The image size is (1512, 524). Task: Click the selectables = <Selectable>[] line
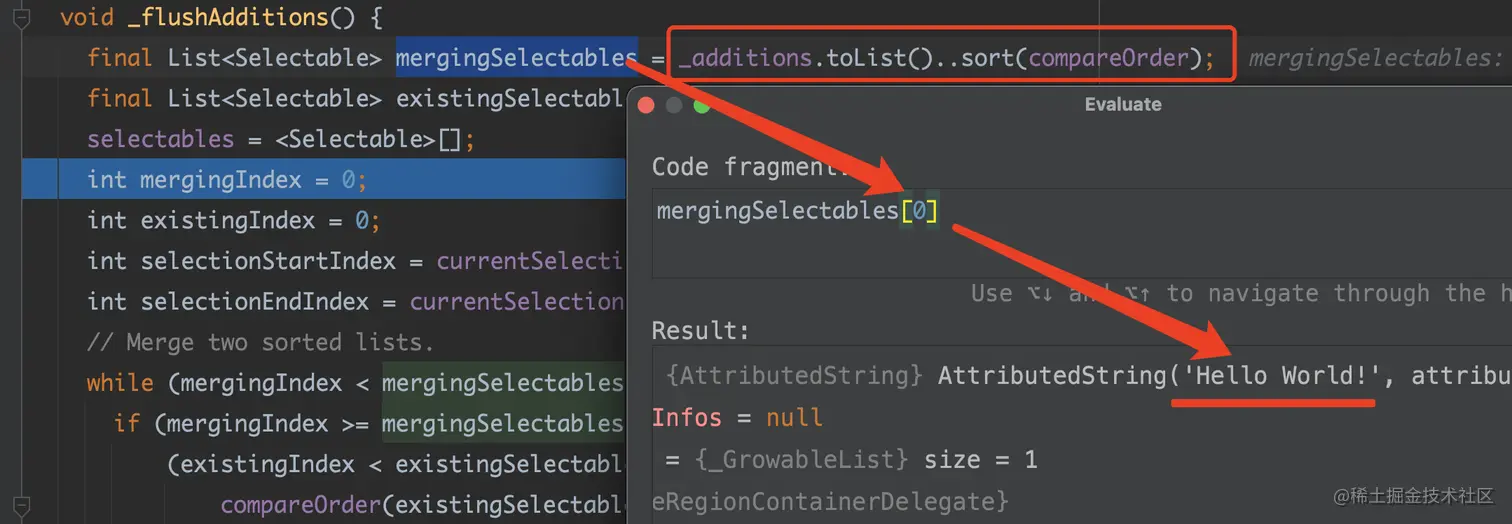click(x=280, y=139)
